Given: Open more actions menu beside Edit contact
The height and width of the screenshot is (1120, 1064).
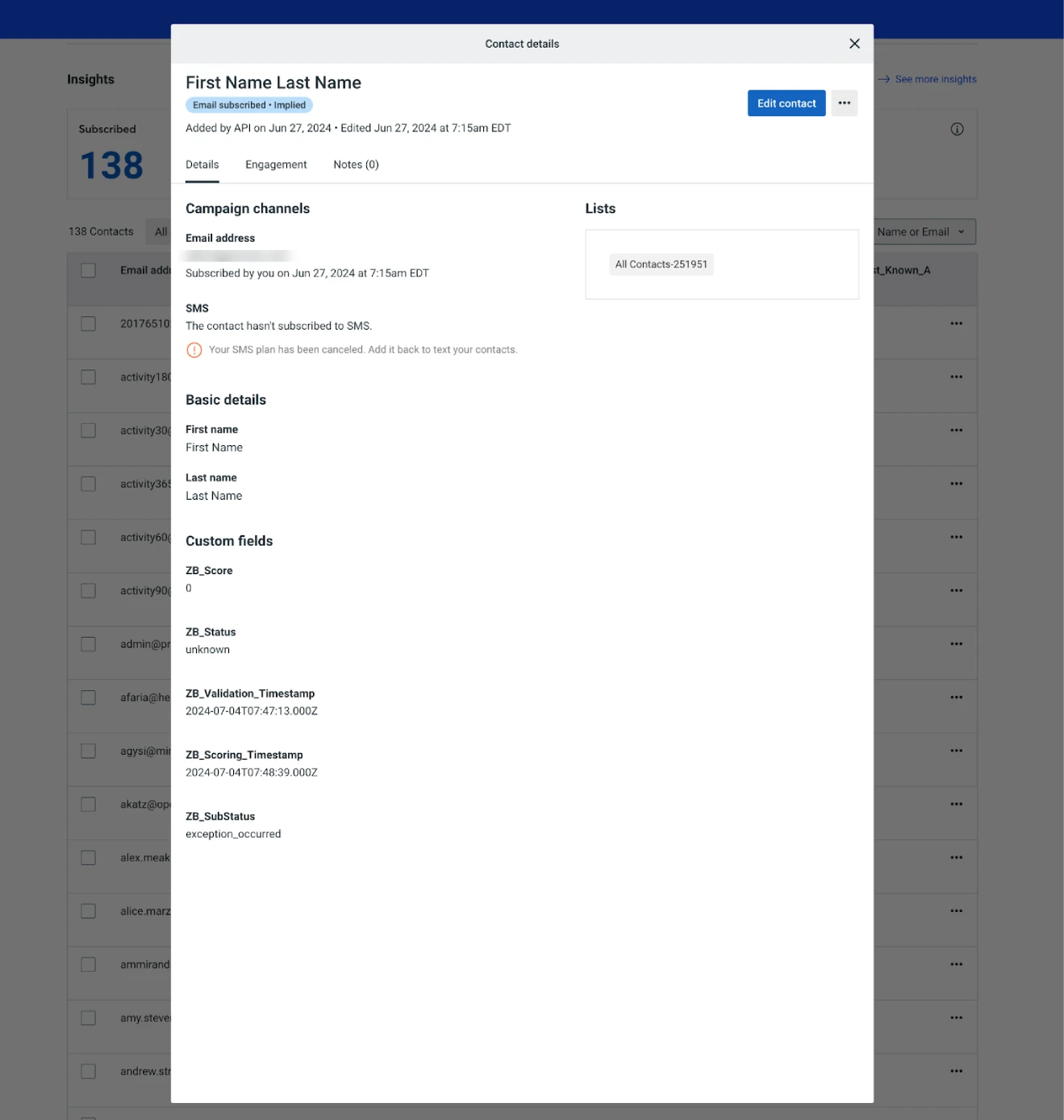Looking at the screenshot, I should pyautogui.click(x=844, y=102).
